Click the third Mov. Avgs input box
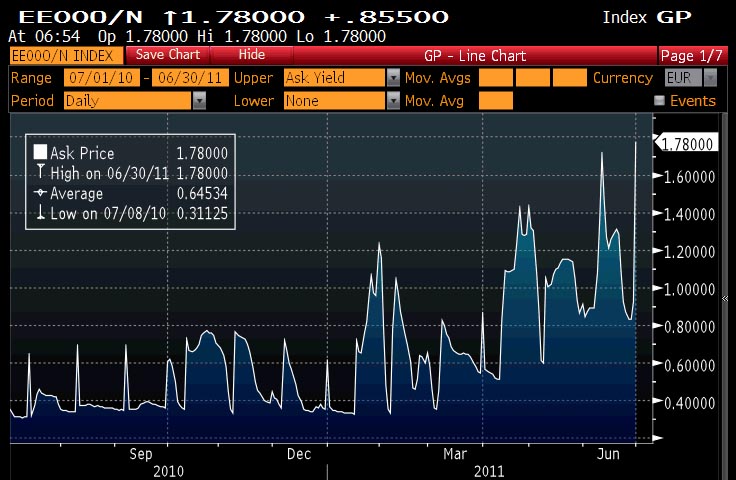Image resolution: width=736 pixels, height=480 pixels. pos(570,78)
